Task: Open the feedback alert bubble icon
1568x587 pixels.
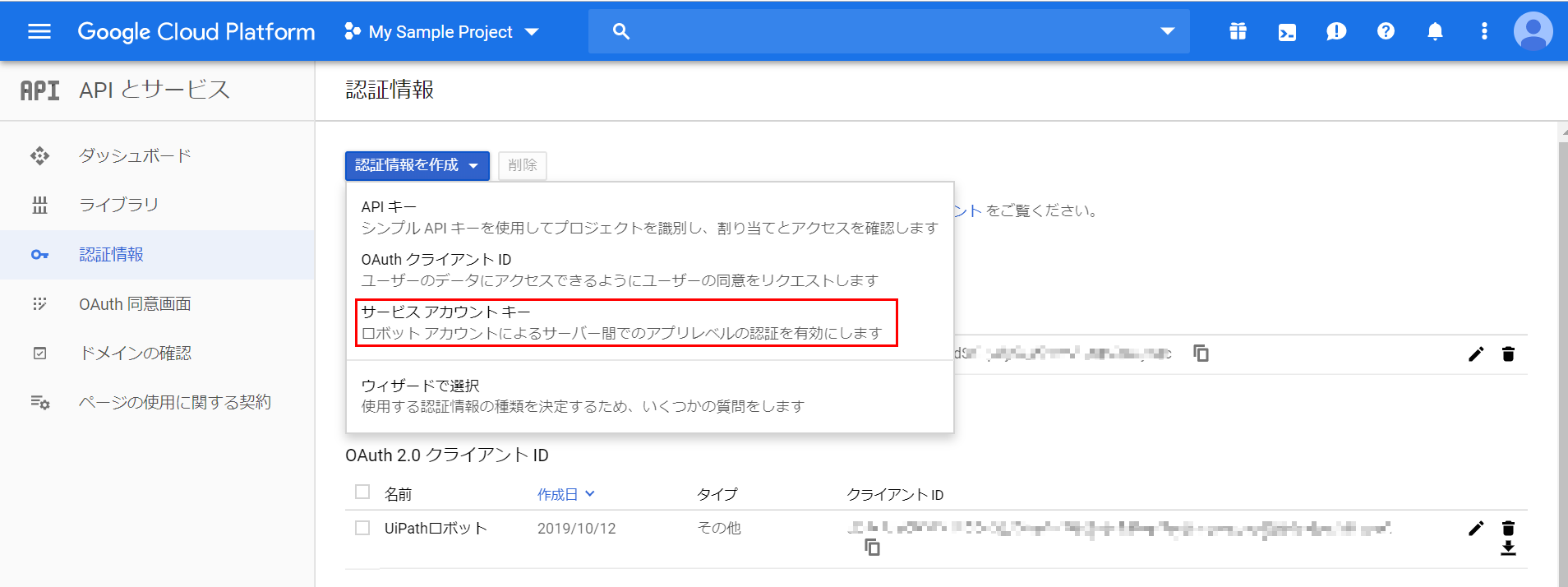Action: coord(1336,31)
